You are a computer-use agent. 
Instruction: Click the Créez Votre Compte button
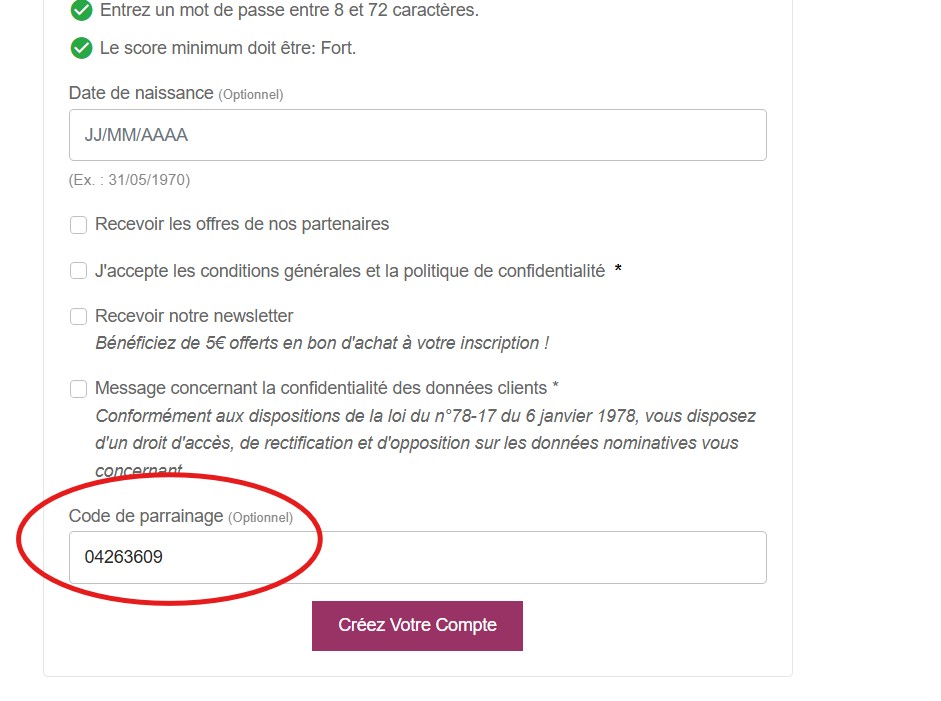[x=417, y=624]
